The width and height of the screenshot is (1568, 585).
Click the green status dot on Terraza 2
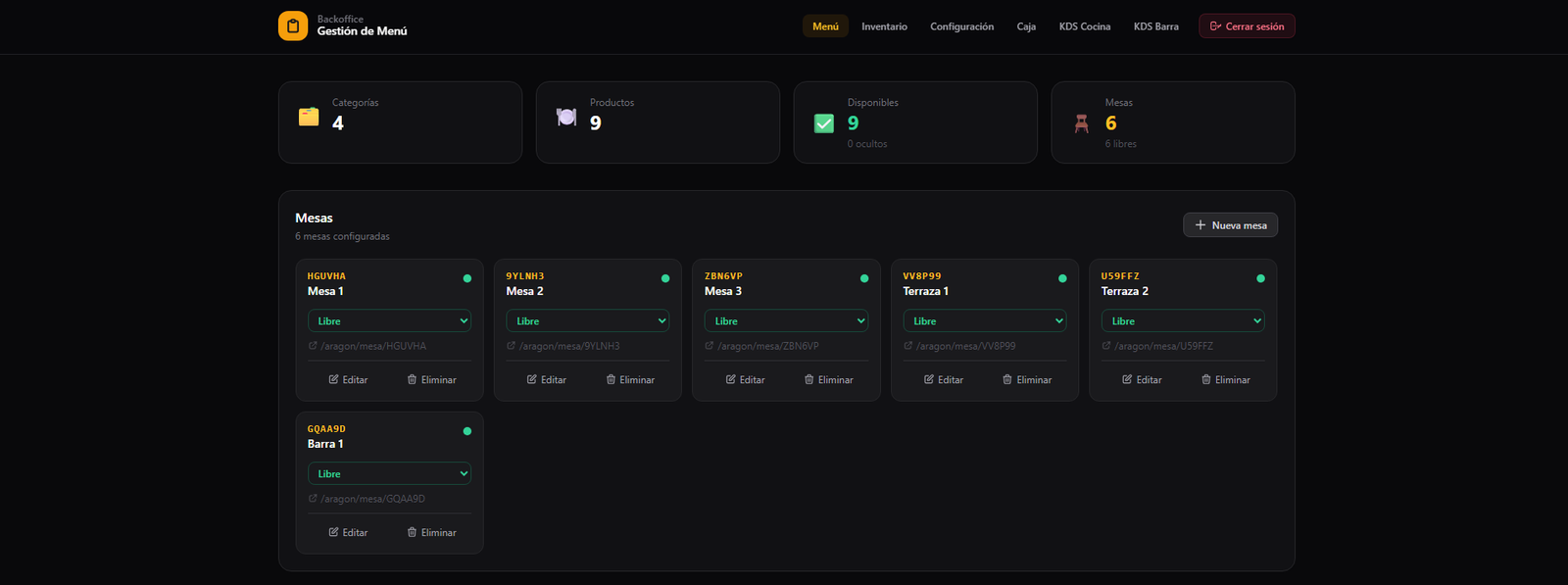[1260, 278]
